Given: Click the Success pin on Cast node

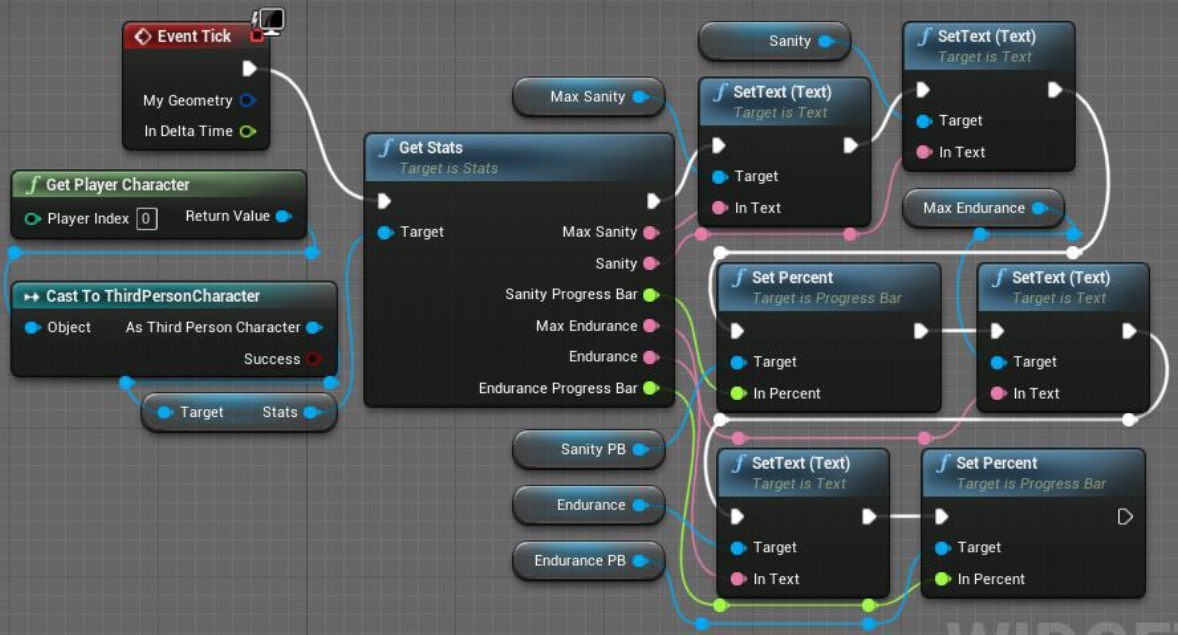Looking at the screenshot, I should 314,359.
